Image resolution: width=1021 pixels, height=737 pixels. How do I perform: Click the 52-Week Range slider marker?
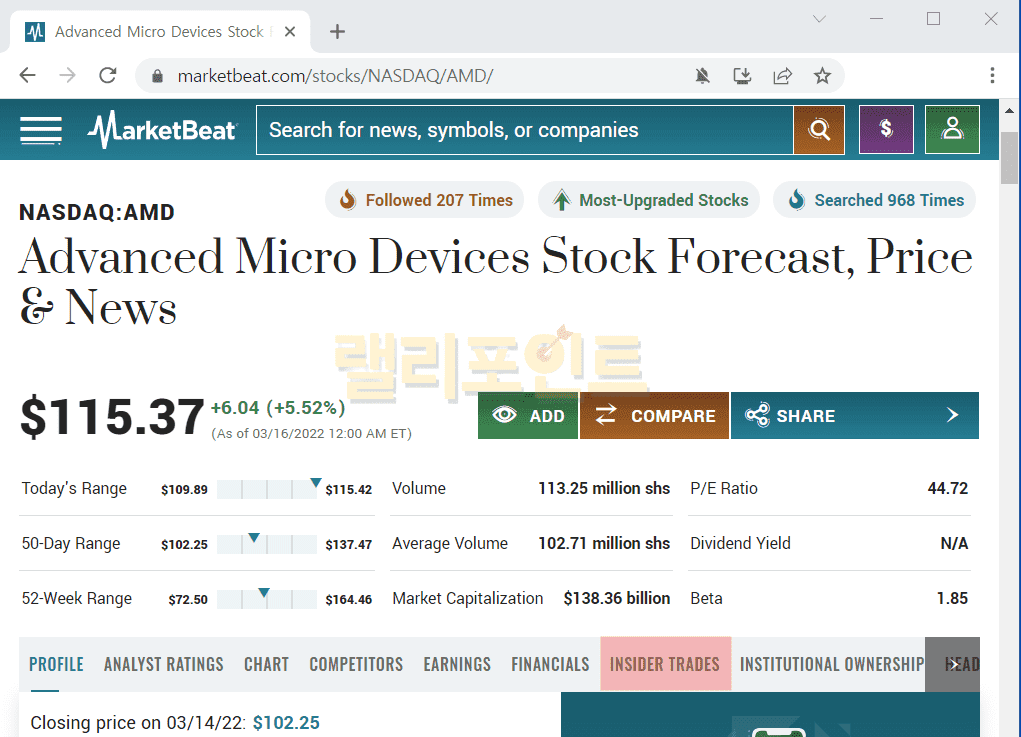point(264,594)
